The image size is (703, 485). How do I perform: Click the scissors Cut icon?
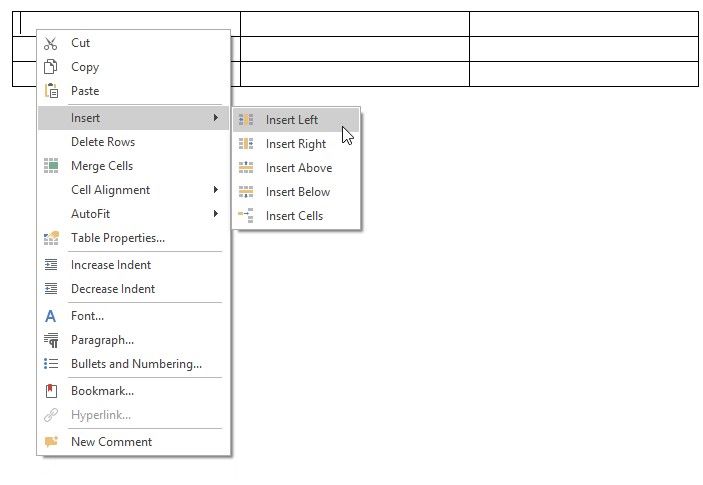[51, 43]
